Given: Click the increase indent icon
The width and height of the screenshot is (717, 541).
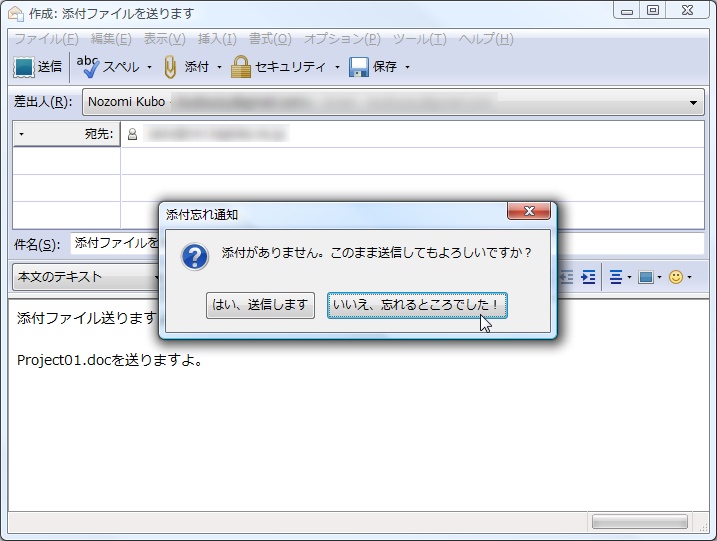Looking at the screenshot, I should [x=589, y=277].
